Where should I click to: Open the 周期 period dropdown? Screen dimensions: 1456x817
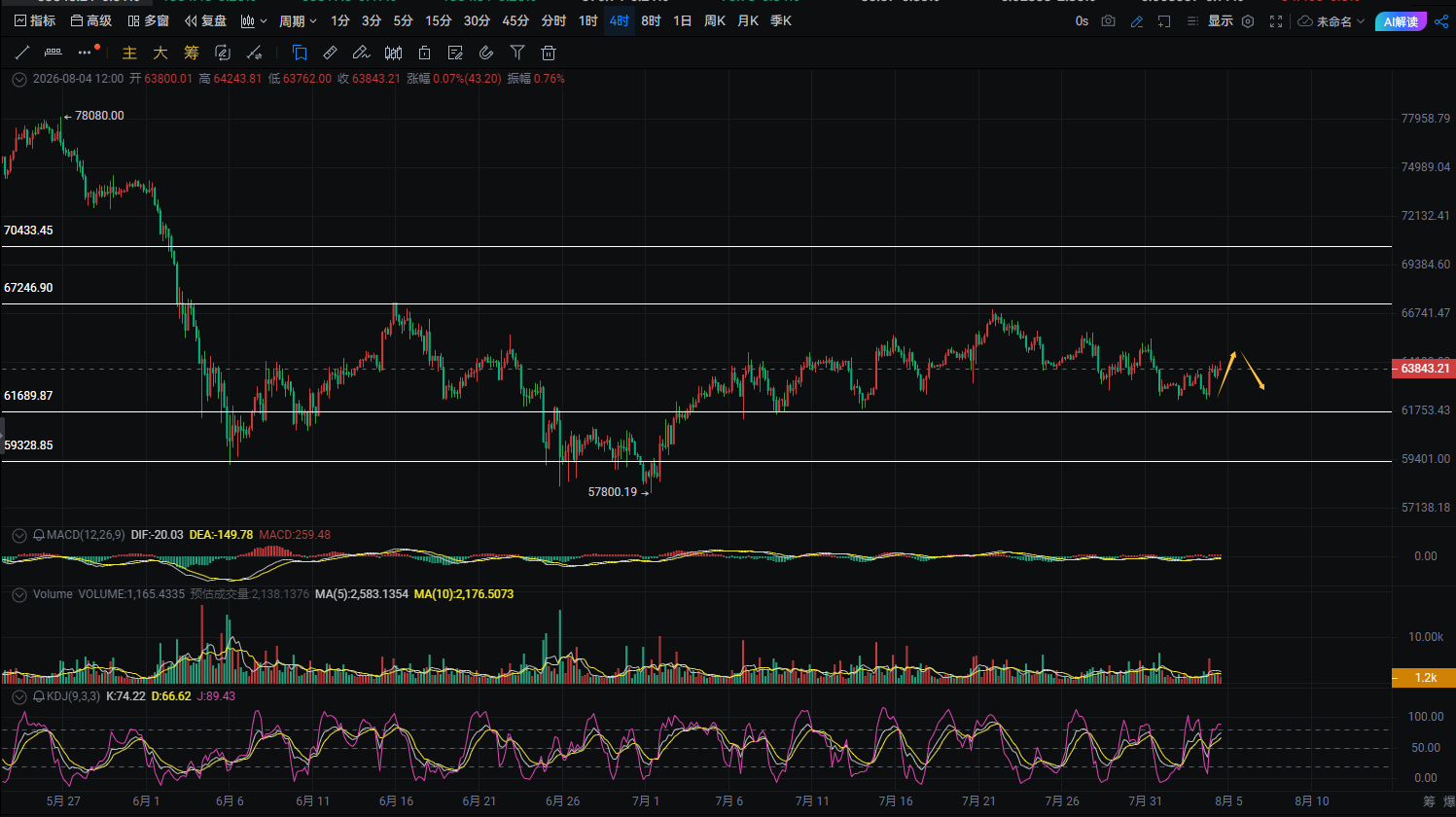(298, 20)
